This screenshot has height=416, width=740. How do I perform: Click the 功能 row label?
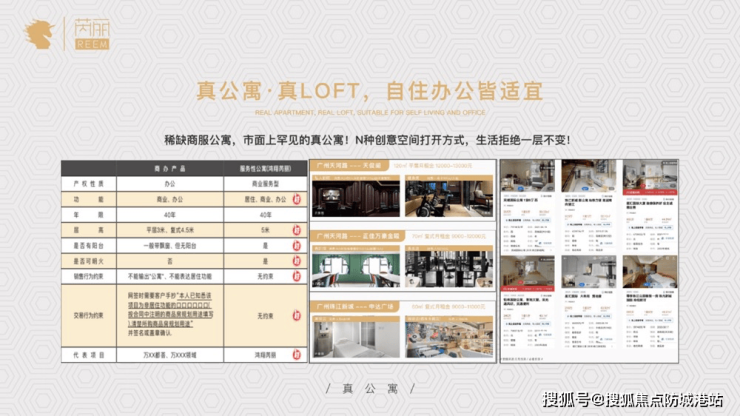(x=89, y=199)
